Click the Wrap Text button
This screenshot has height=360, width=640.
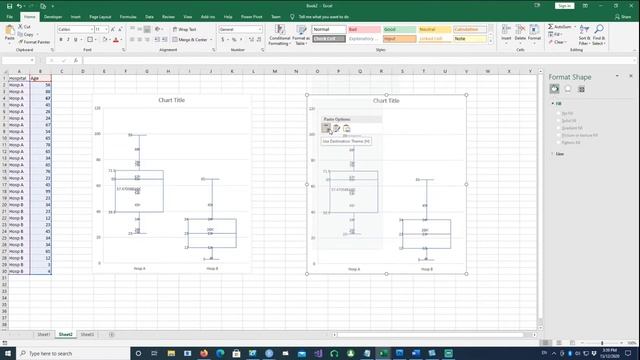coord(184,29)
